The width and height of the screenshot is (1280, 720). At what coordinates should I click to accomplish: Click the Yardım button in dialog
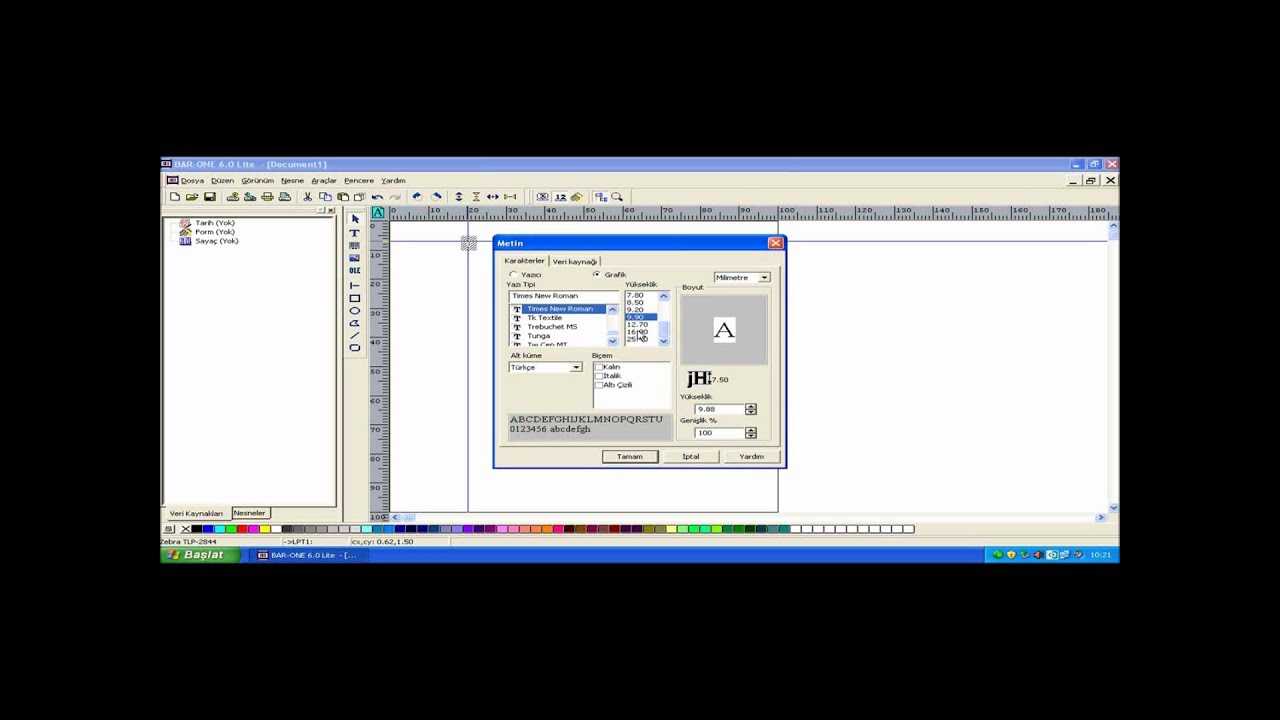[751, 456]
